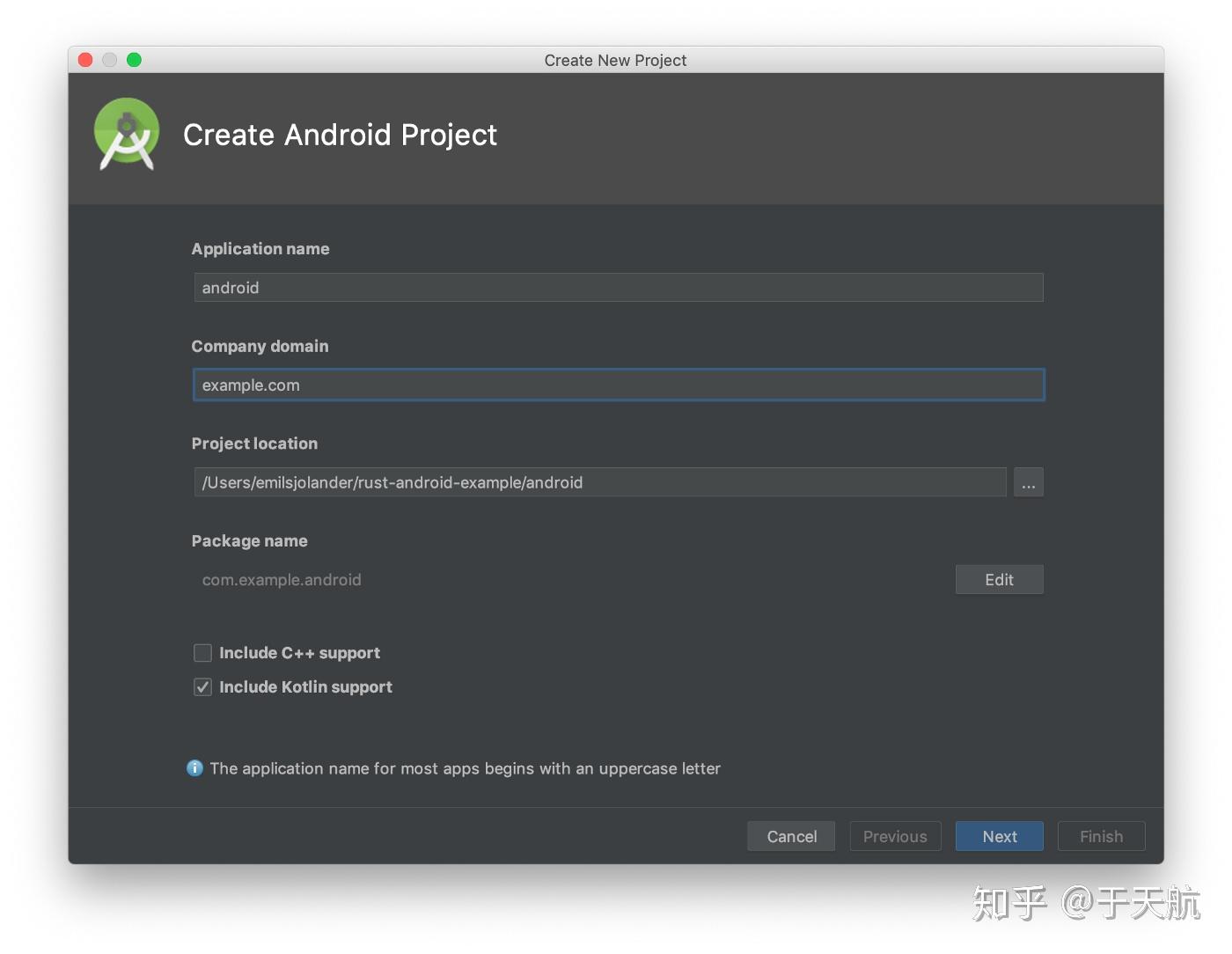Close the Create New Project window
The width and height of the screenshot is (1232, 954).
pos(85,60)
